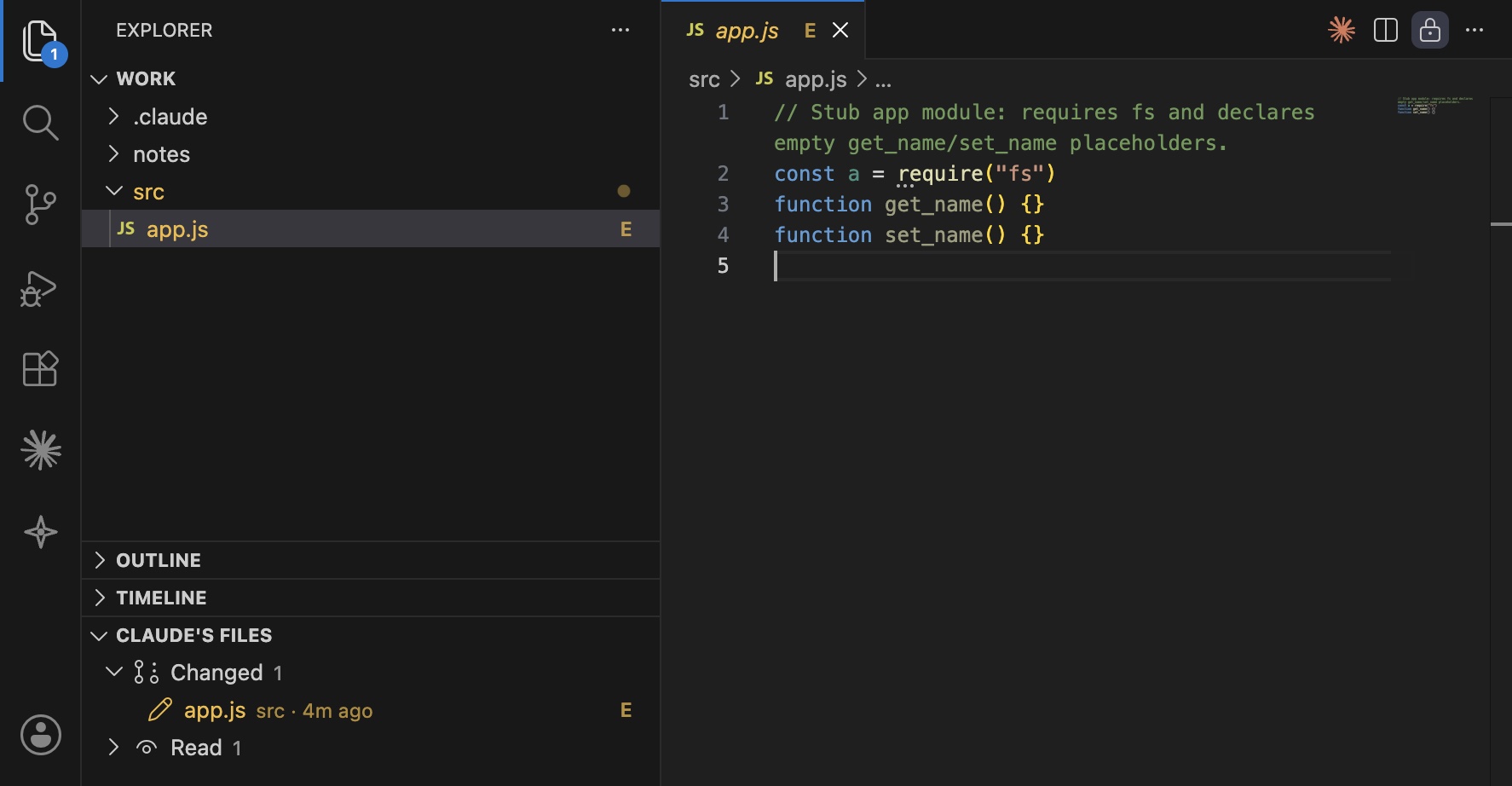Screen dimensions: 1512x786
Task: Click the EXPLORER panel title
Action: tap(164, 31)
